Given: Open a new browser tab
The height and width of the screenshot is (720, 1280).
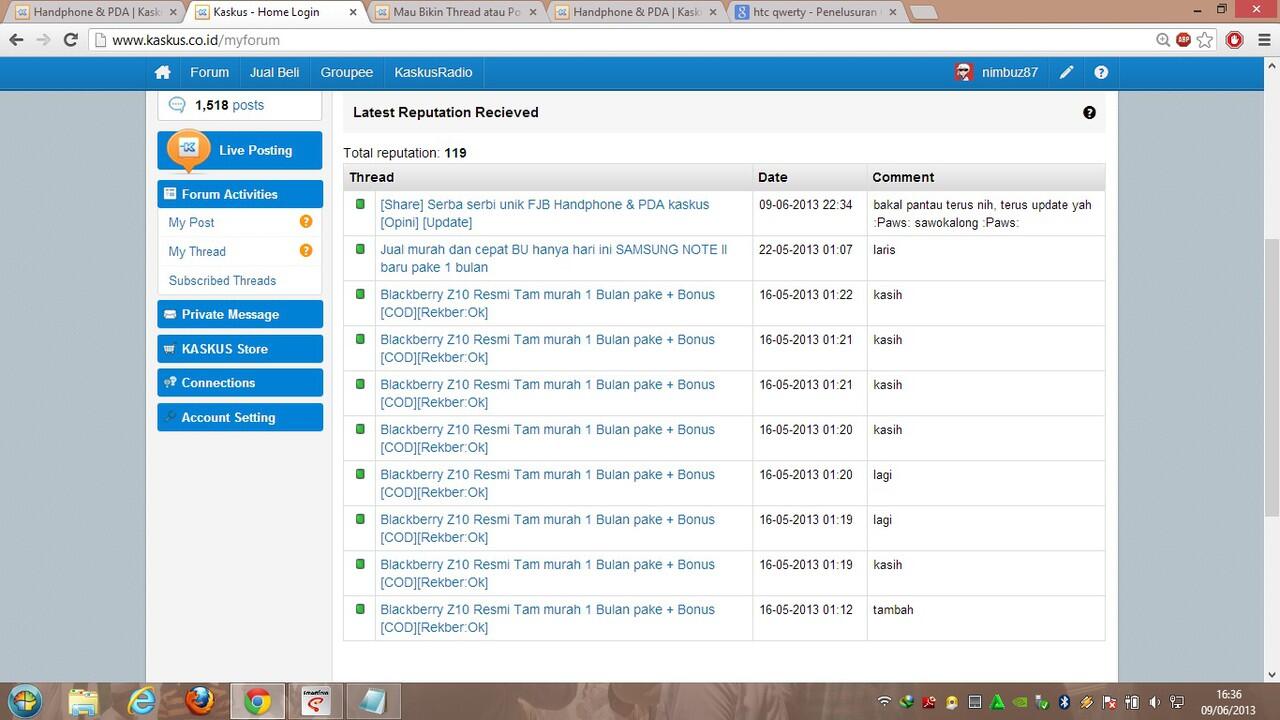Looking at the screenshot, I should pyautogui.click(x=923, y=13).
